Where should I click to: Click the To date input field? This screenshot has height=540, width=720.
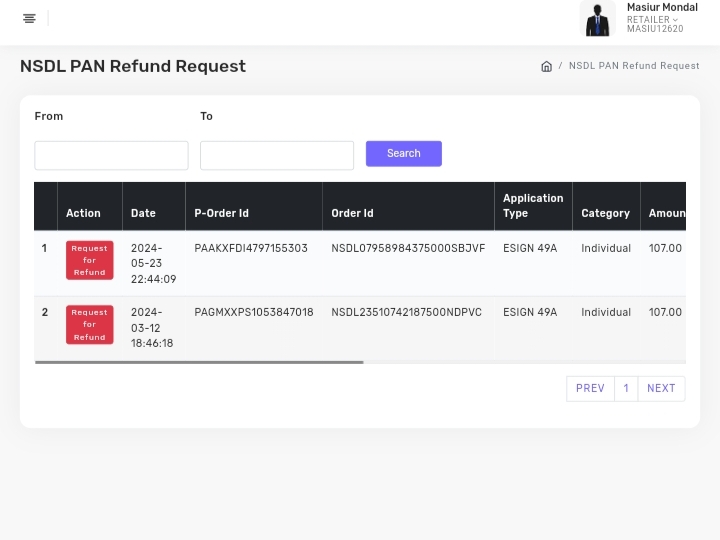pos(277,155)
